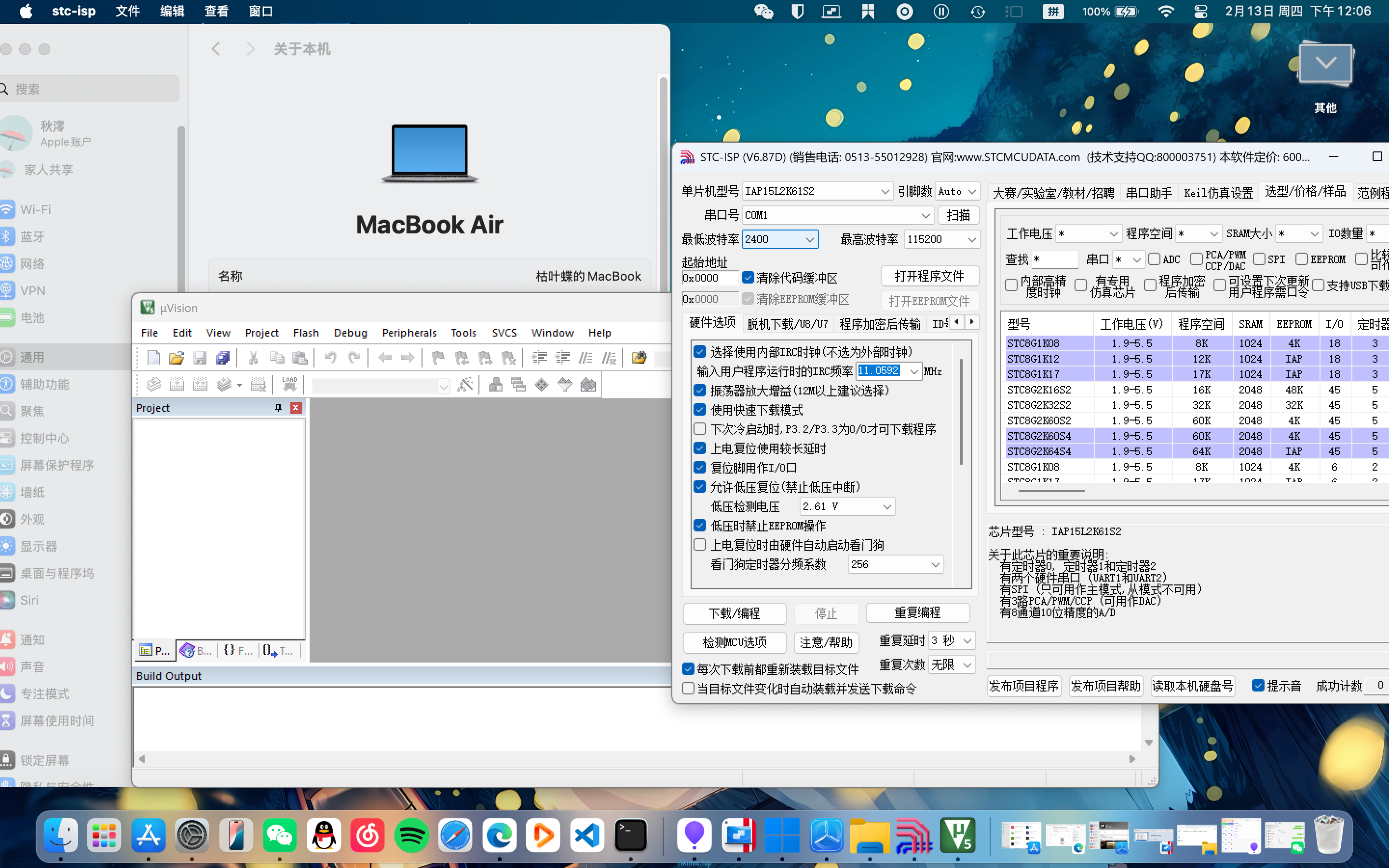The image size is (1389, 868).
Task: Click 读取本机硬盘号 button
Action: [x=1192, y=685]
